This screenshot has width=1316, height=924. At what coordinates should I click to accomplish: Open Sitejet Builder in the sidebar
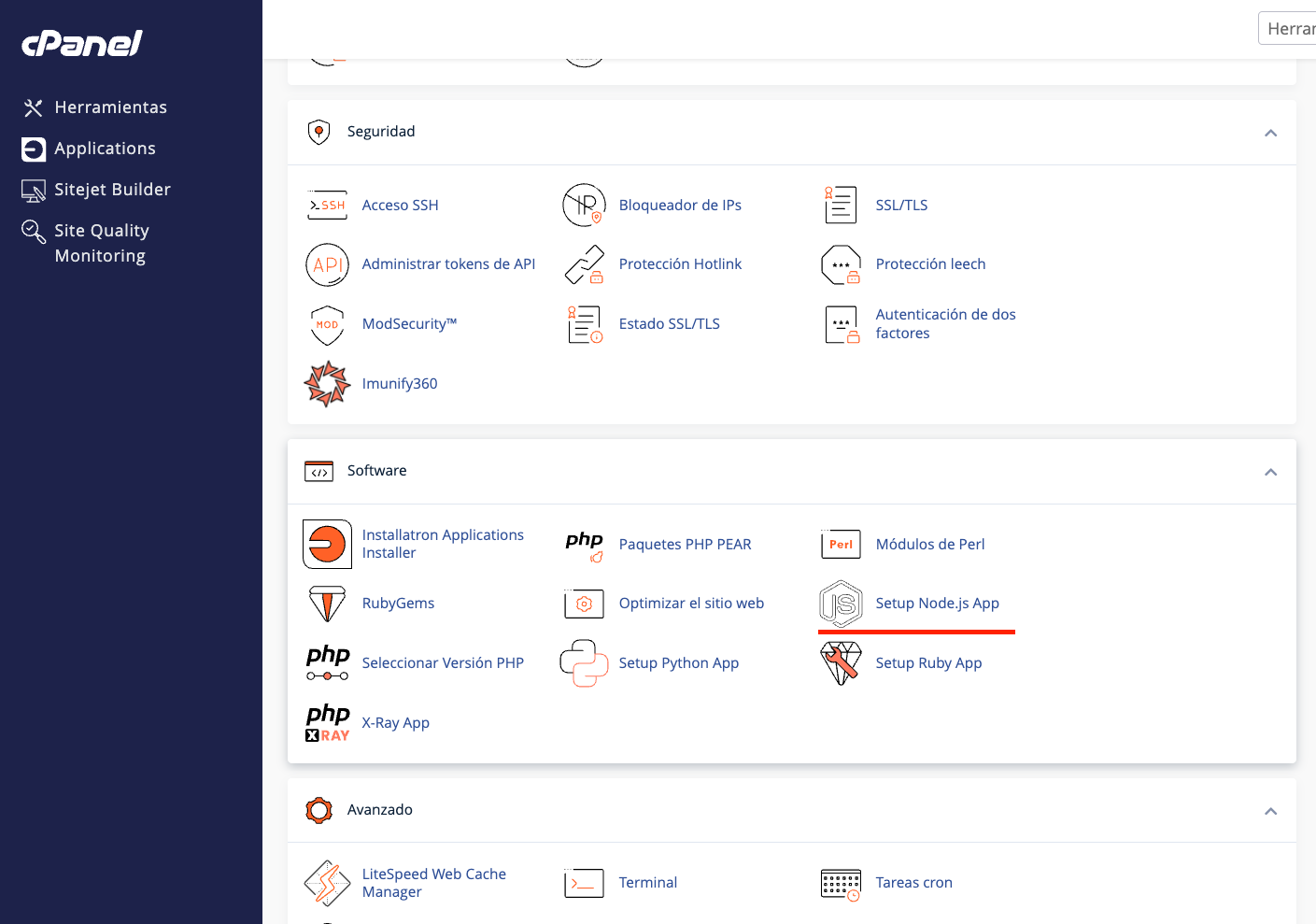112,190
